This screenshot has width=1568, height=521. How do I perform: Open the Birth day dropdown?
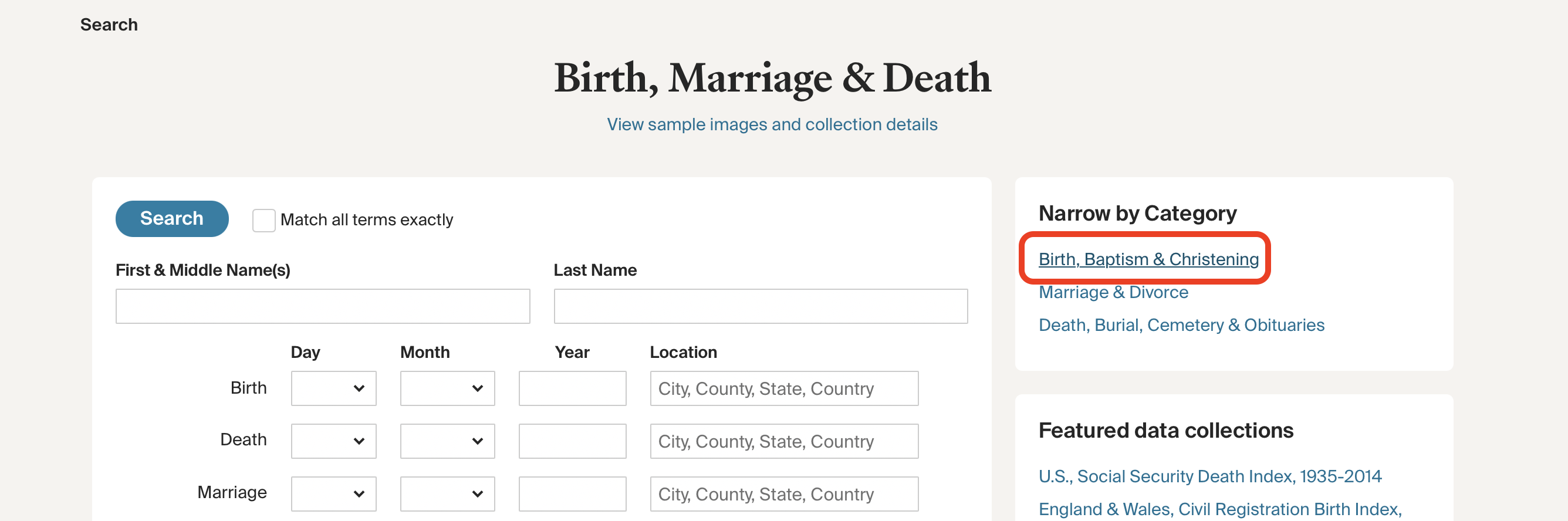click(333, 388)
